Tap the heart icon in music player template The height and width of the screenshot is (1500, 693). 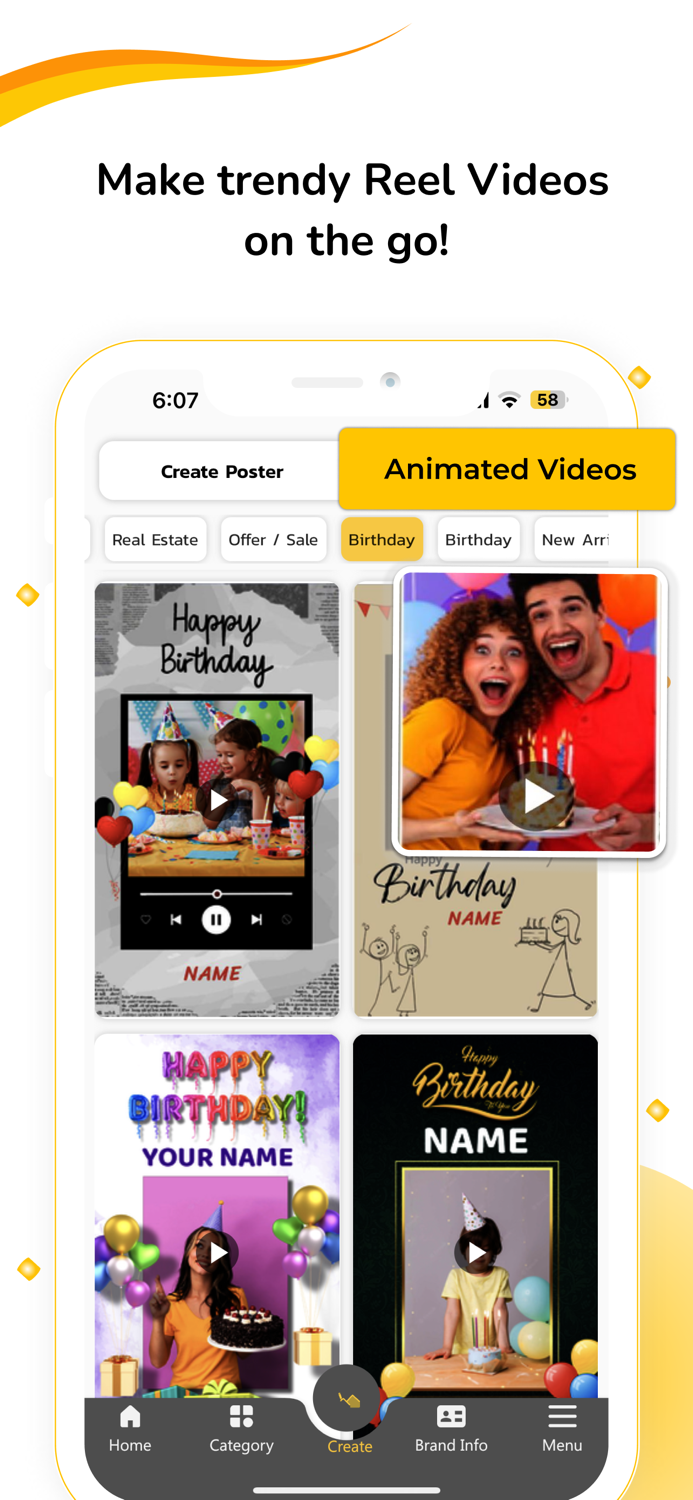pyautogui.click(x=146, y=920)
